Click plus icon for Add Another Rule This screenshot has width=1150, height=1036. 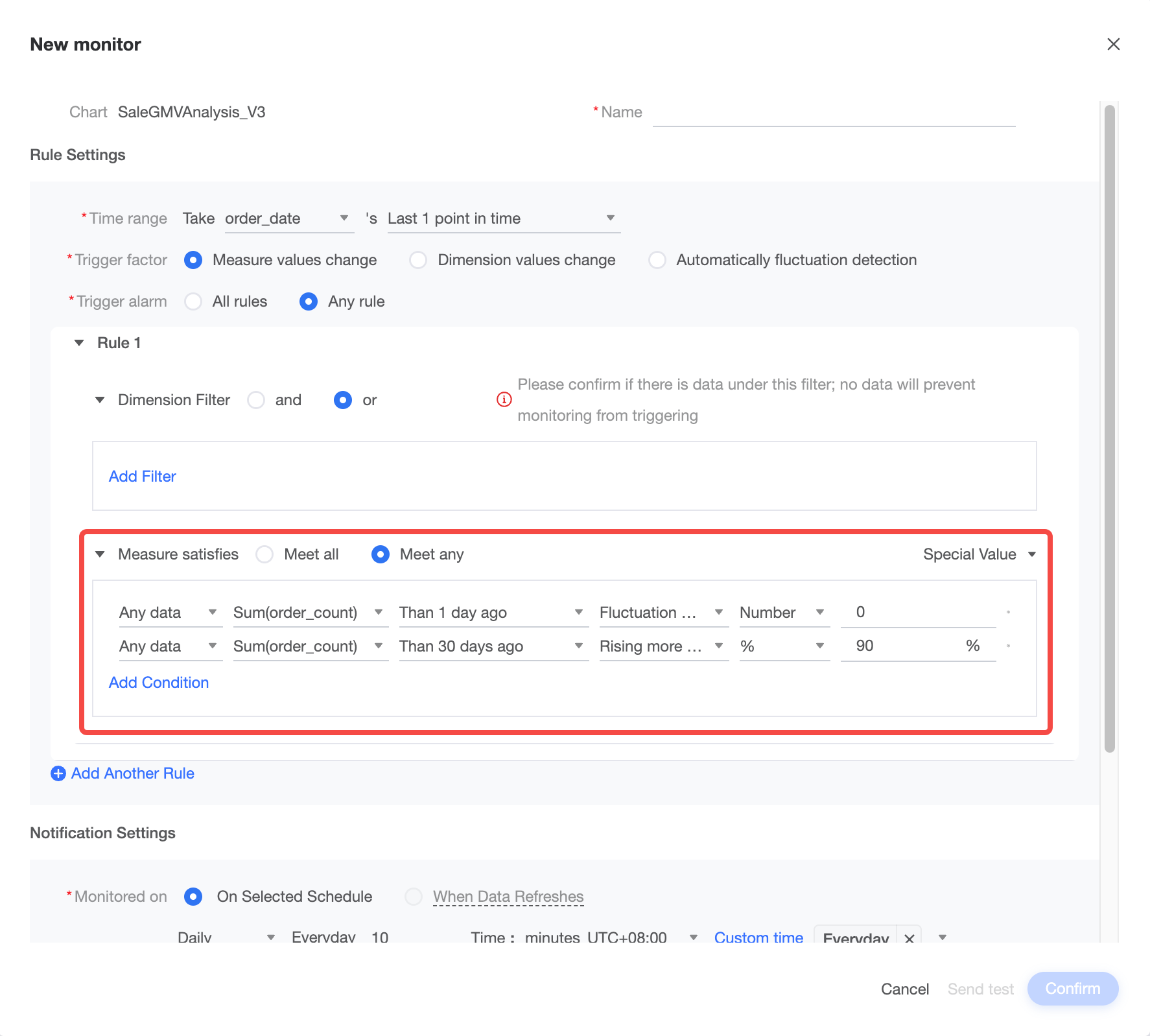(58, 773)
